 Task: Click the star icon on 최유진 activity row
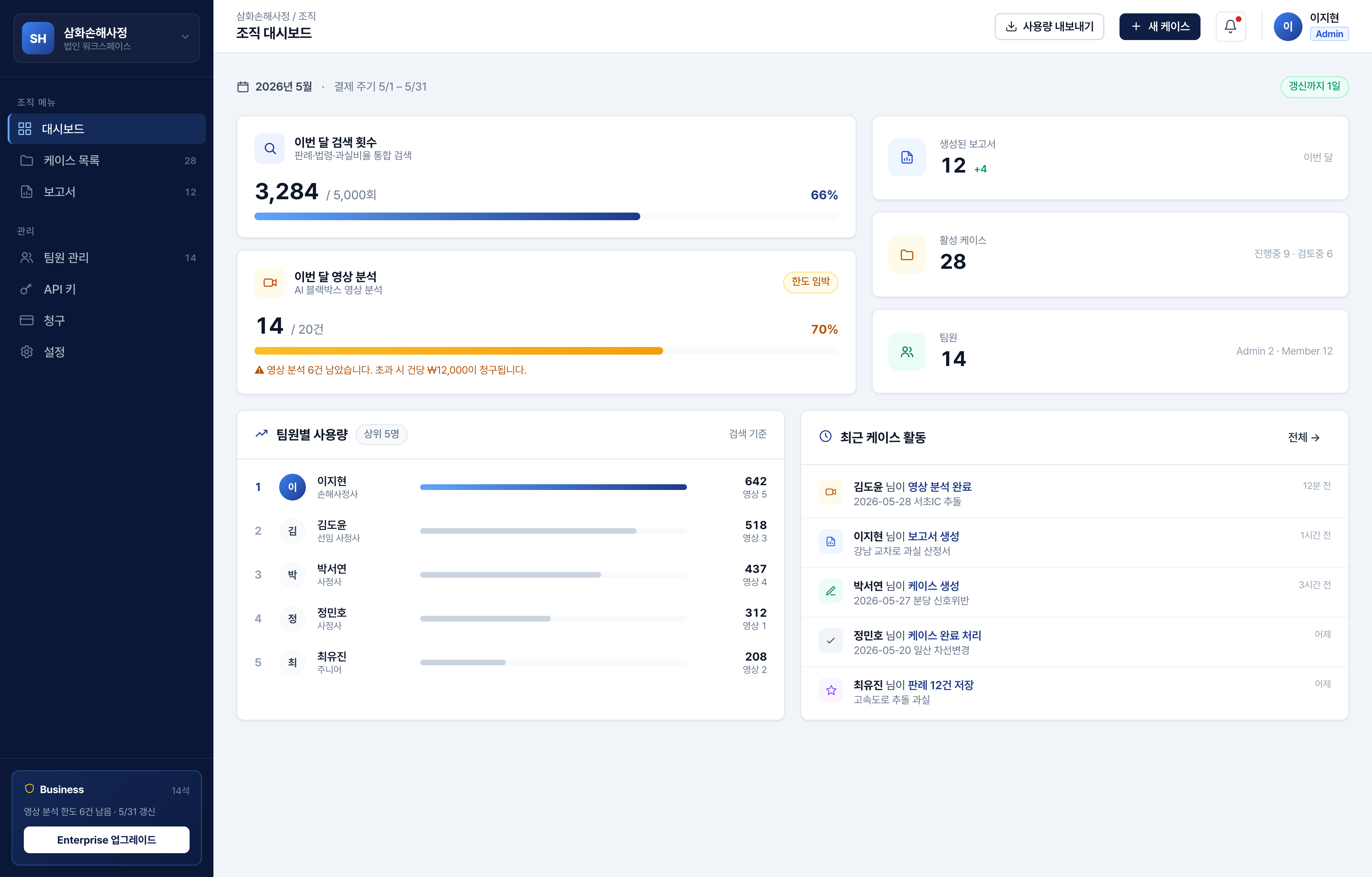tap(831, 690)
